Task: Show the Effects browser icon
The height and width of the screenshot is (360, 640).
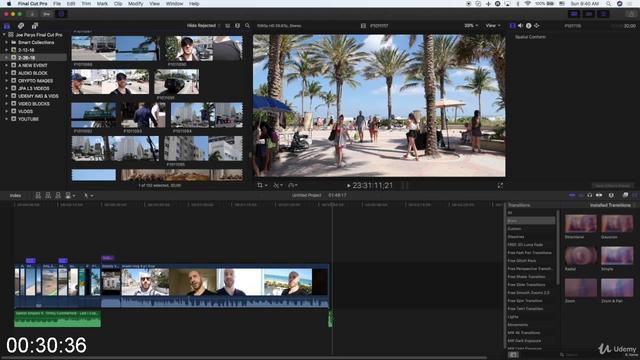Action: pos(625,196)
